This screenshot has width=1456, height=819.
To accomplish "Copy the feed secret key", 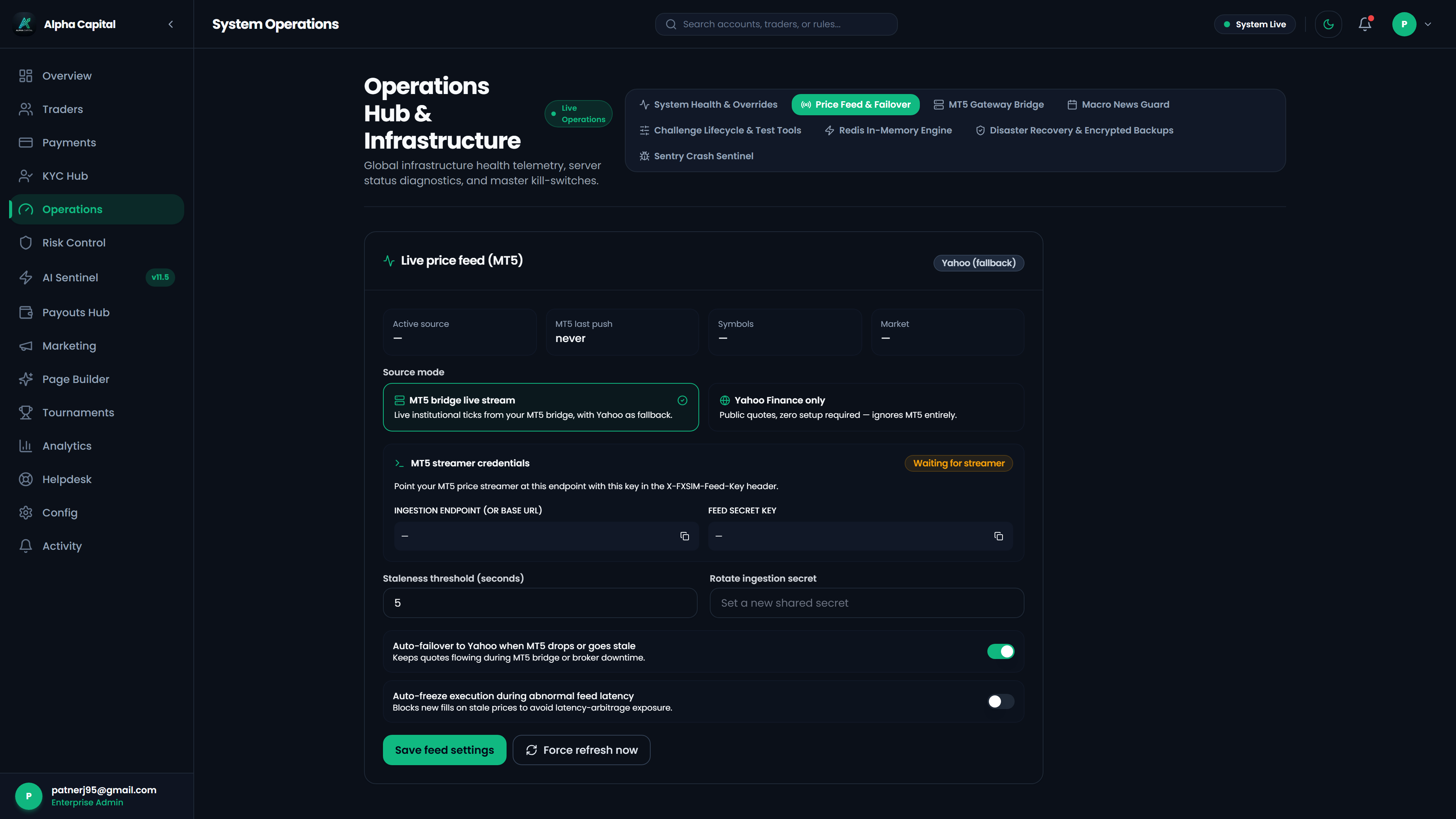I will pos(999,536).
